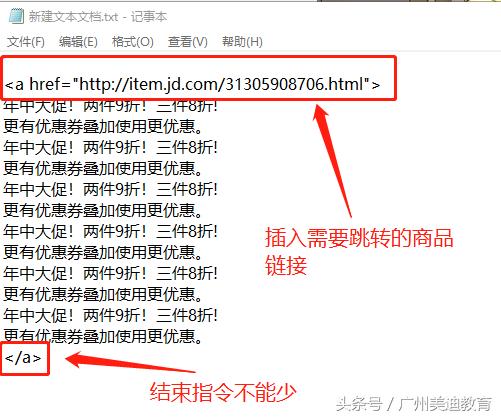The height and width of the screenshot is (417, 501).
Task: Open the 编辑(E) menu
Action: [78, 42]
